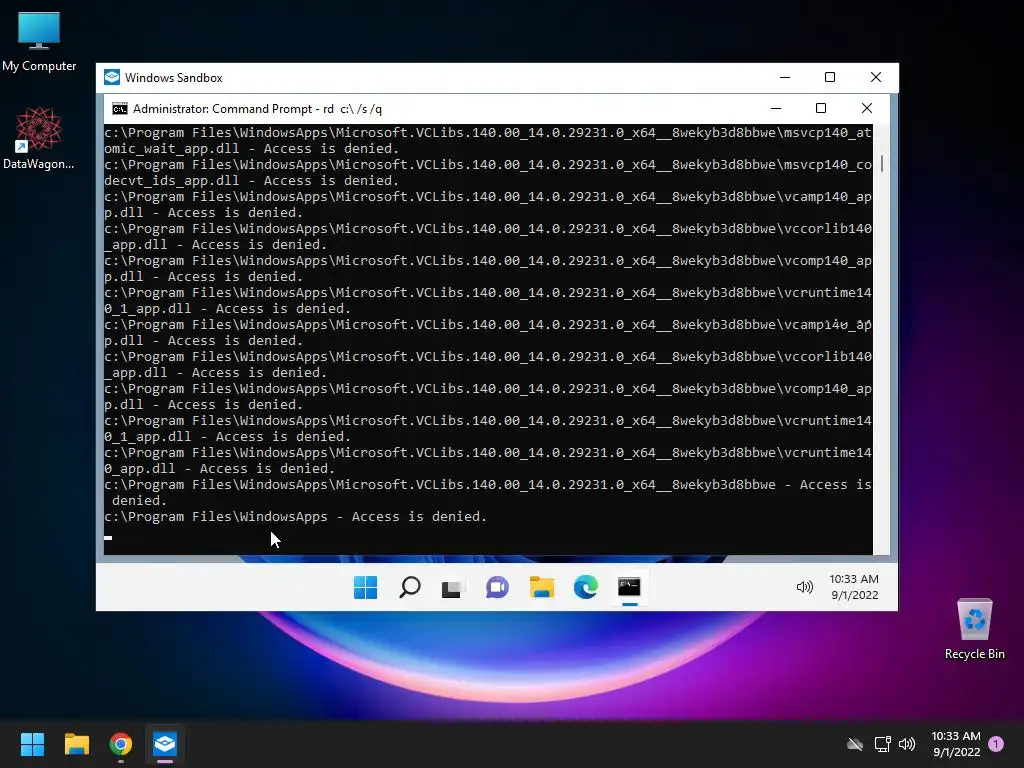Launch Google Chrome from the host taskbar
Screen dimensions: 1024x768
[121, 744]
